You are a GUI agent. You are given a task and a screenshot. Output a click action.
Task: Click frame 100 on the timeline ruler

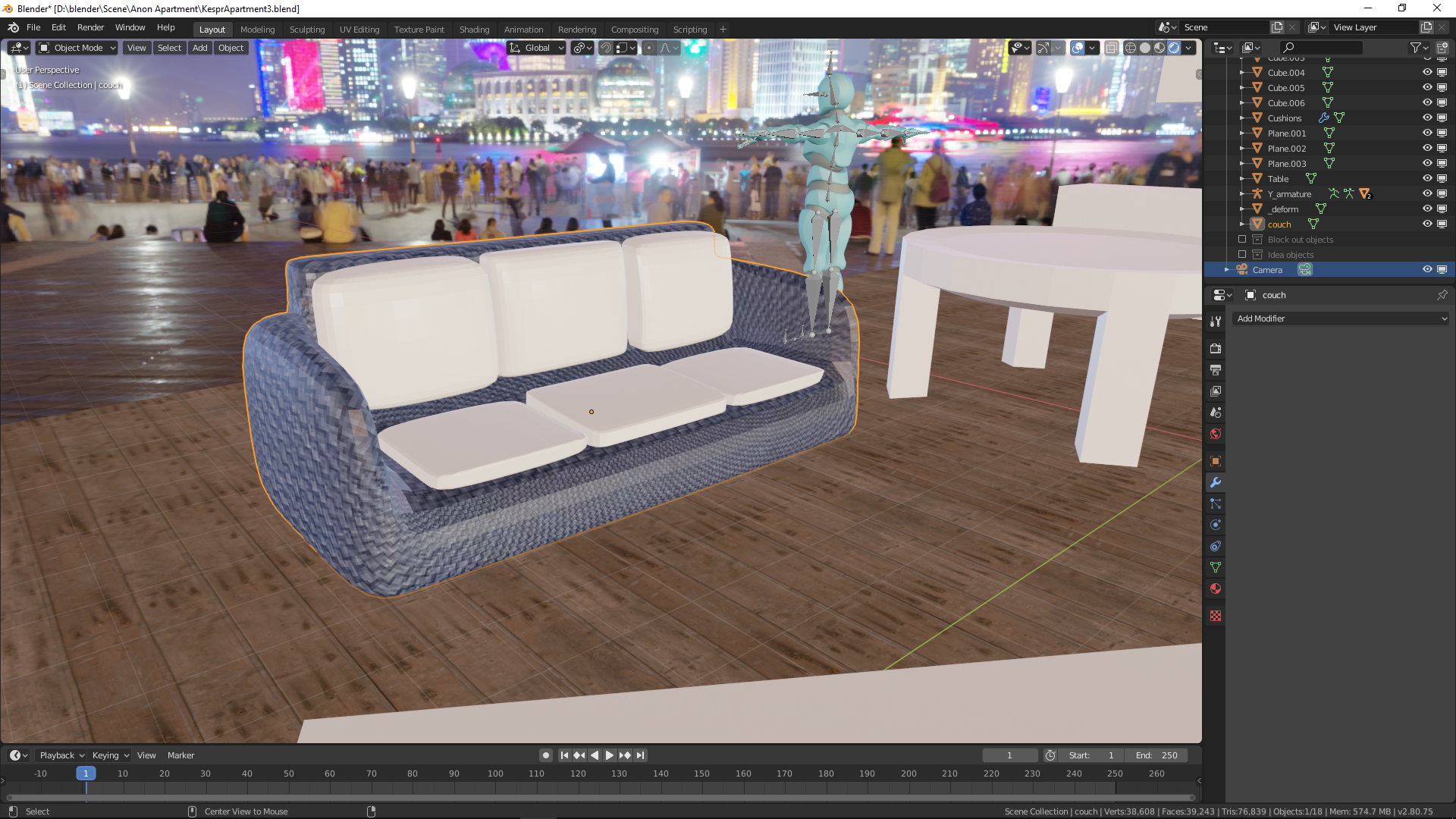click(495, 773)
